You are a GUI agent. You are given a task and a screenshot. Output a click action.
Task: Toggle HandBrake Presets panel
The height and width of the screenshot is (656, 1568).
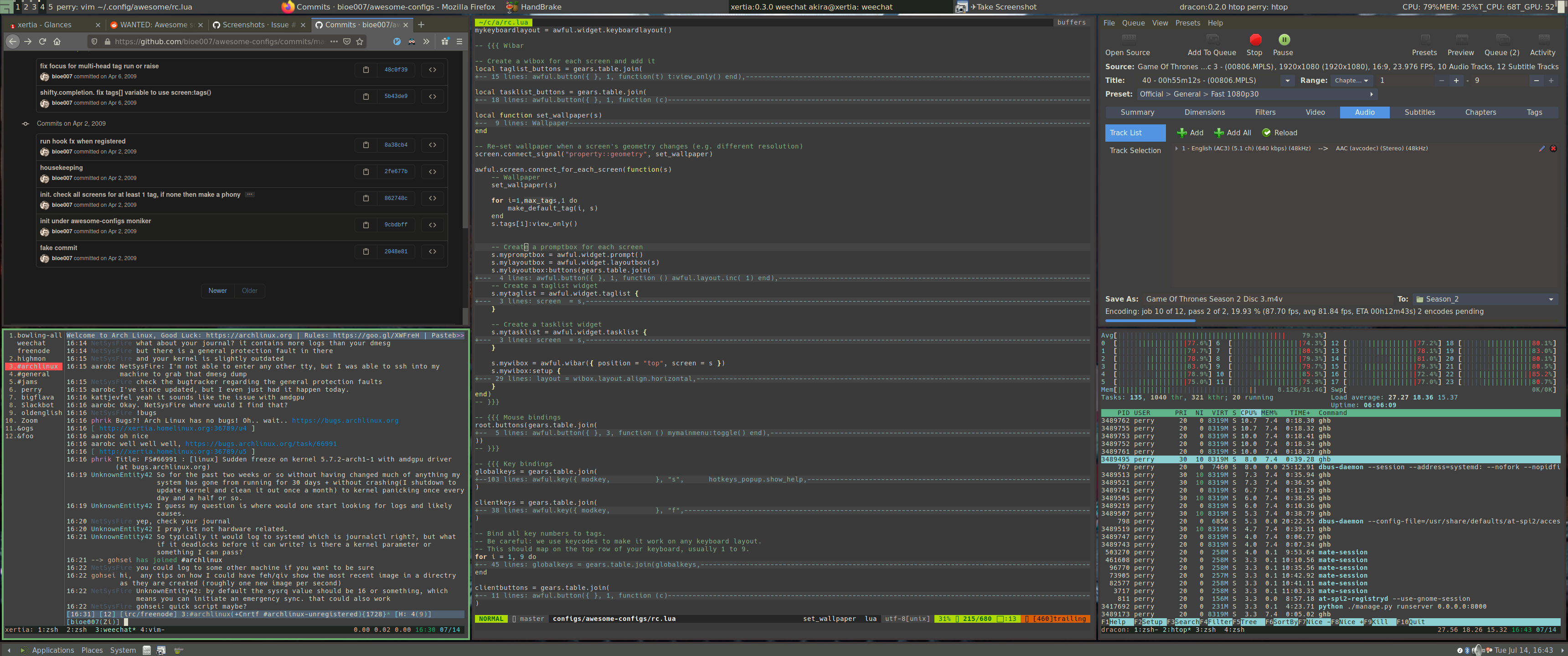1424,45
